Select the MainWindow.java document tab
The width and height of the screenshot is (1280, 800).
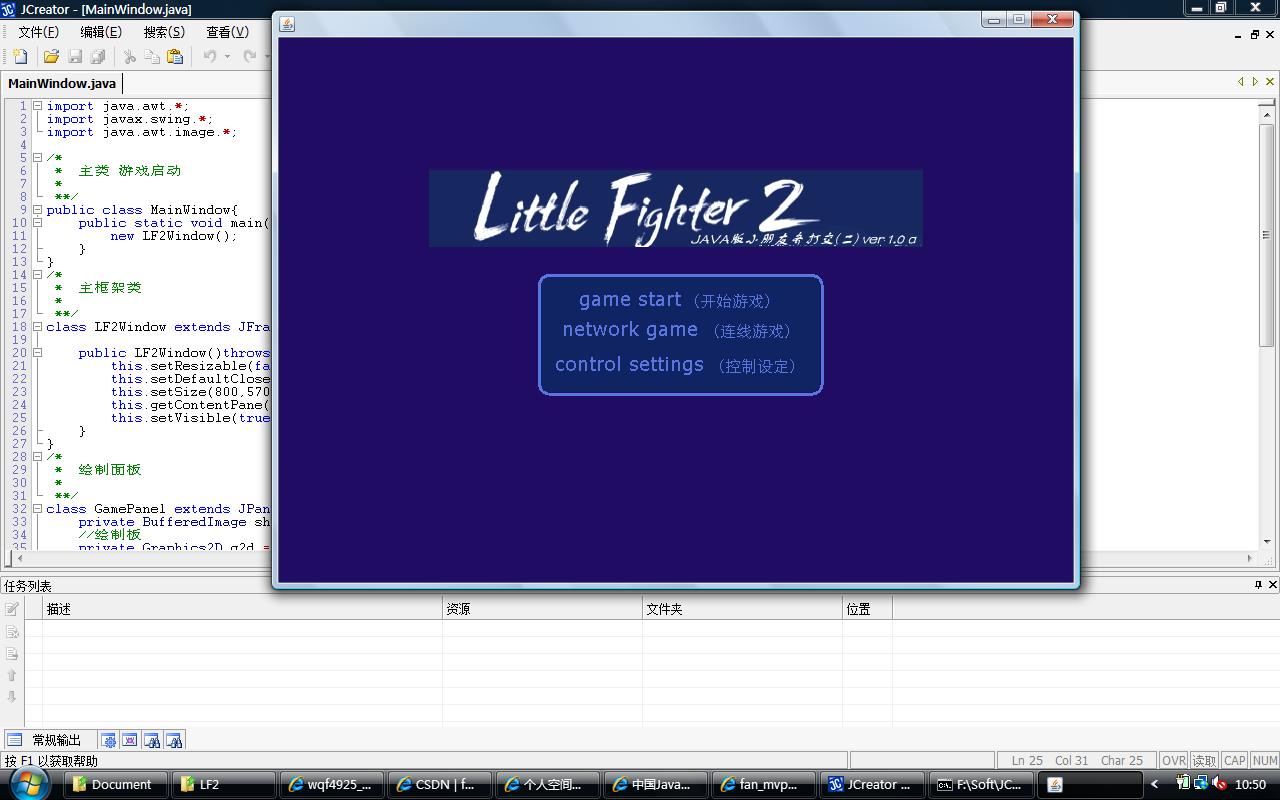pos(62,84)
